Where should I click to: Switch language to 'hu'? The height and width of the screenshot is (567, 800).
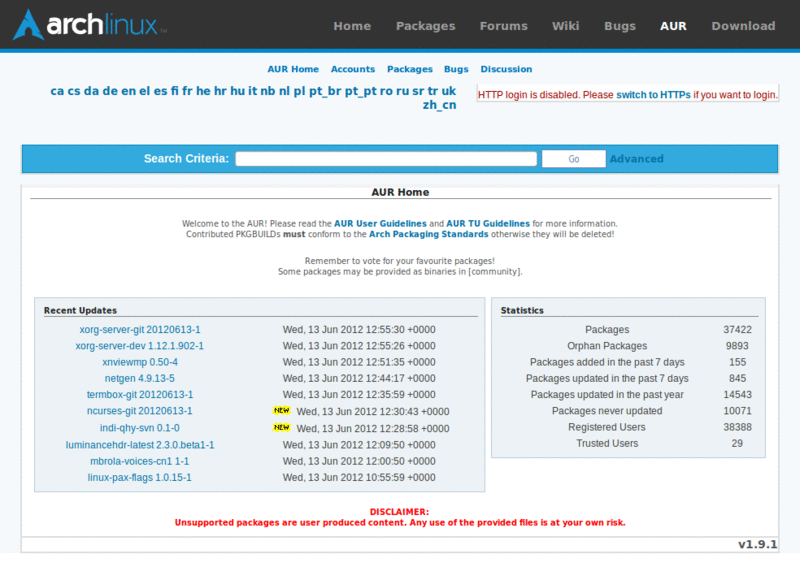[238, 91]
